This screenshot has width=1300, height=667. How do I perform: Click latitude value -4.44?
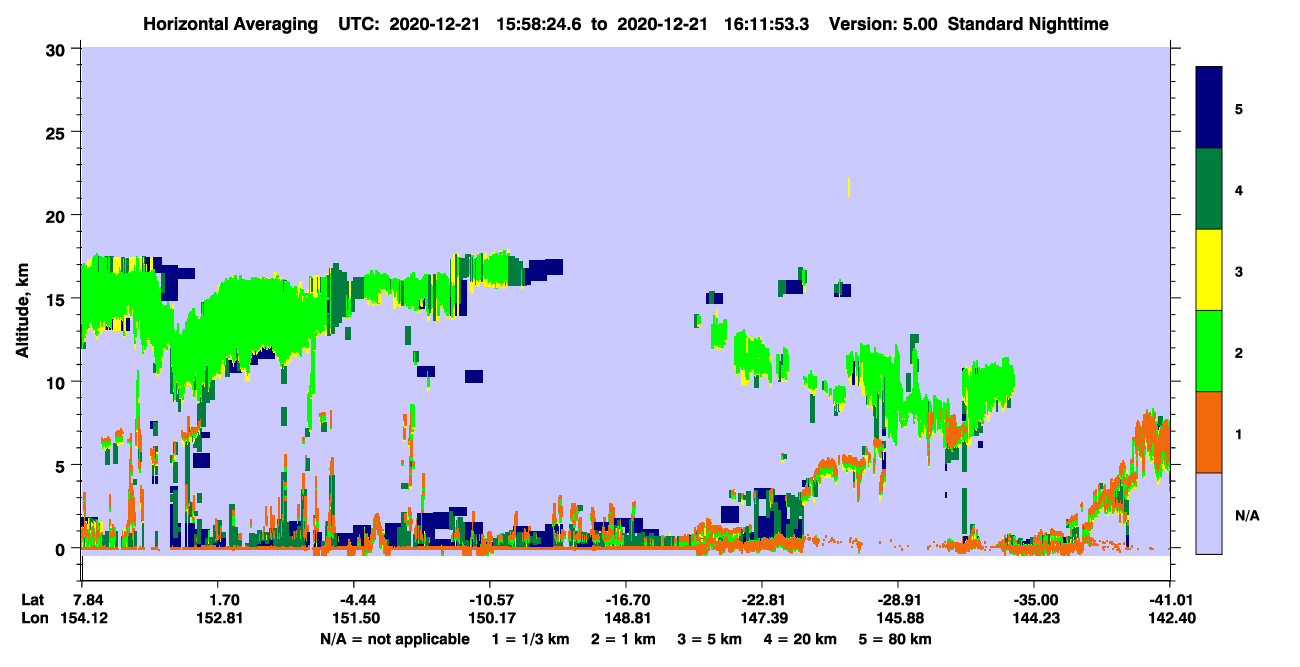pos(357,600)
